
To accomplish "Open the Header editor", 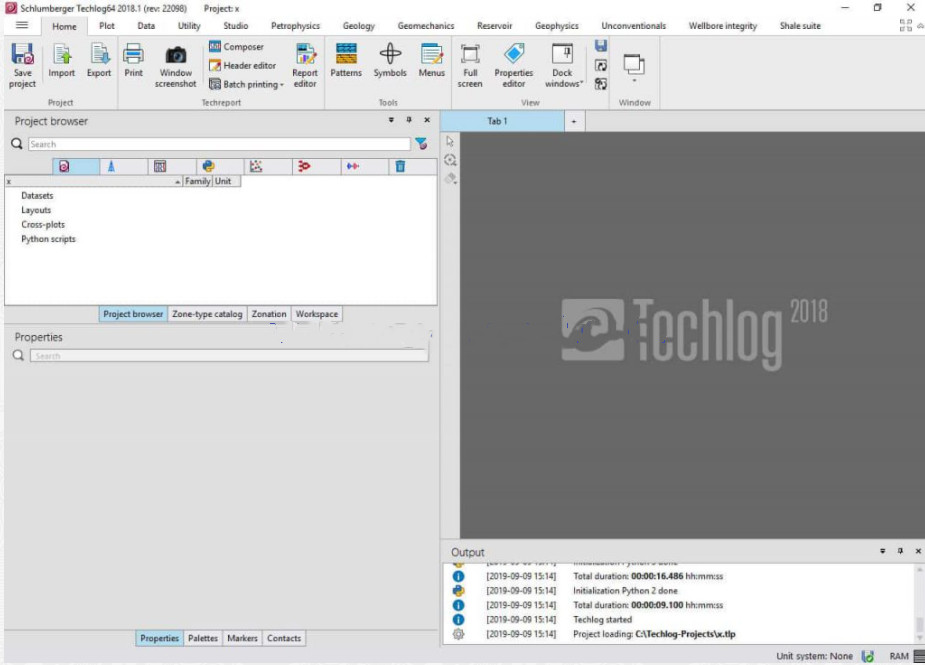I will [x=242, y=65].
